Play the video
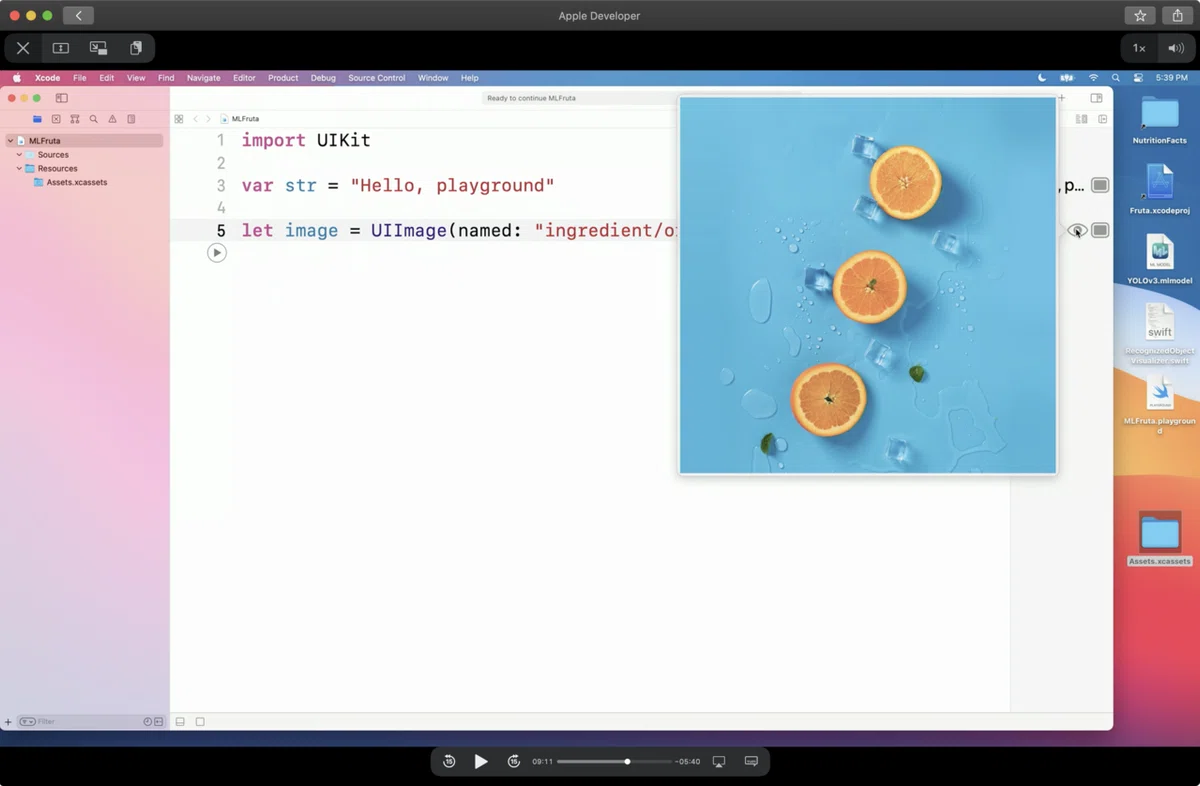Image resolution: width=1200 pixels, height=786 pixels. click(481, 762)
